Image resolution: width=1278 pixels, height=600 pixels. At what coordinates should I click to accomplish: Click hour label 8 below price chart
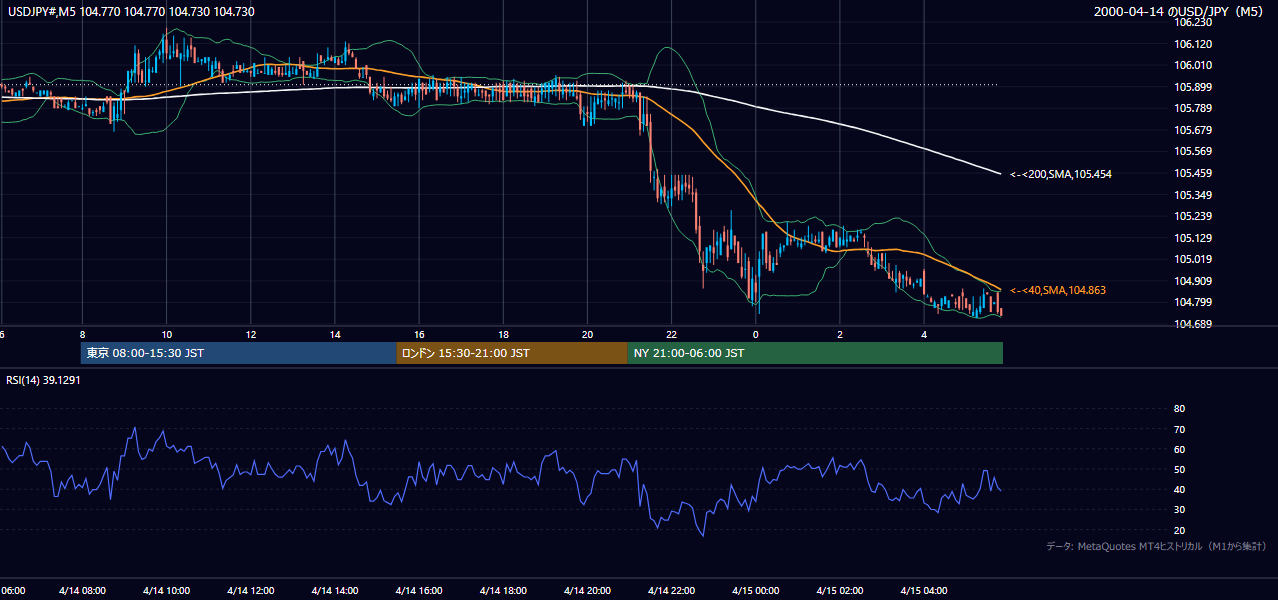[x=82, y=334]
